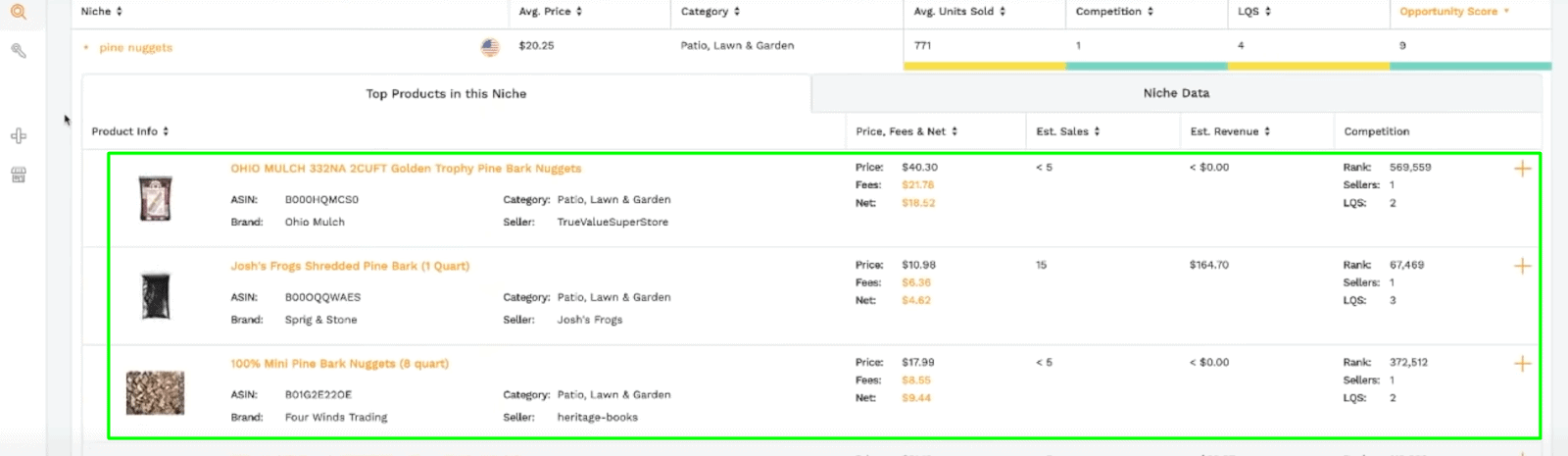The image size is (1568, 456).
Task: Click the yellow bar under Avg. Units Sold
Action: (984, 67)
